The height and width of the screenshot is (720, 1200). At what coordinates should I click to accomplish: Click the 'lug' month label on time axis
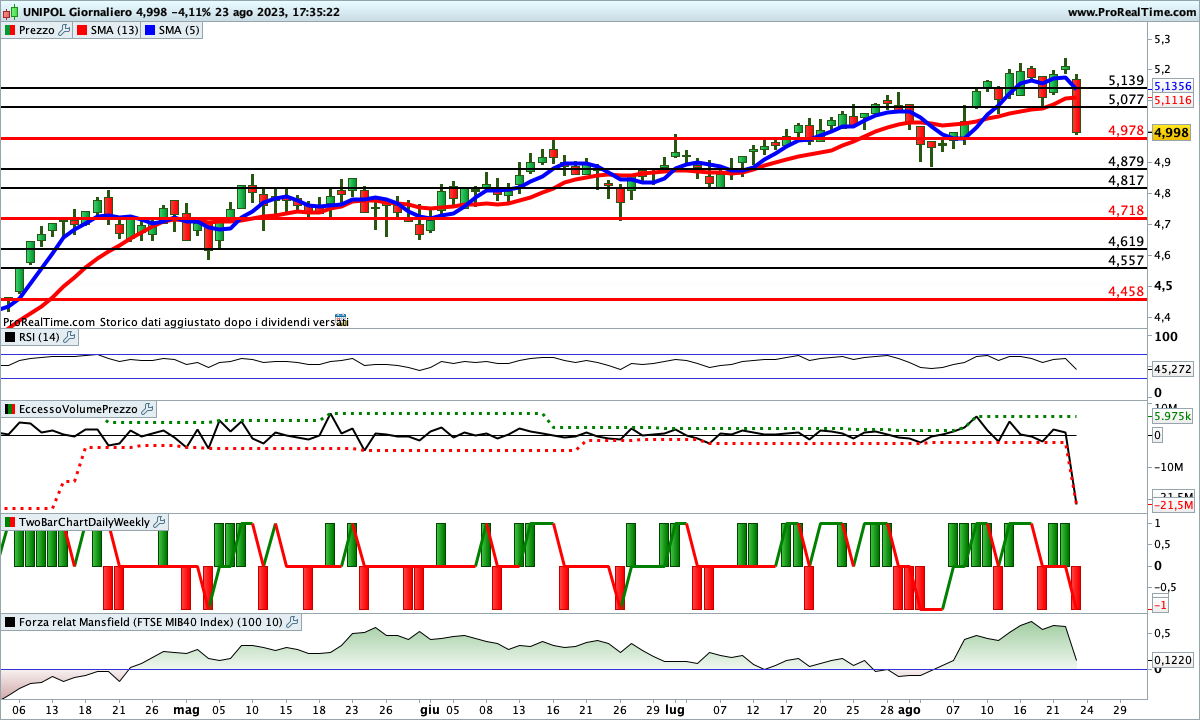(x=676, y=709)
